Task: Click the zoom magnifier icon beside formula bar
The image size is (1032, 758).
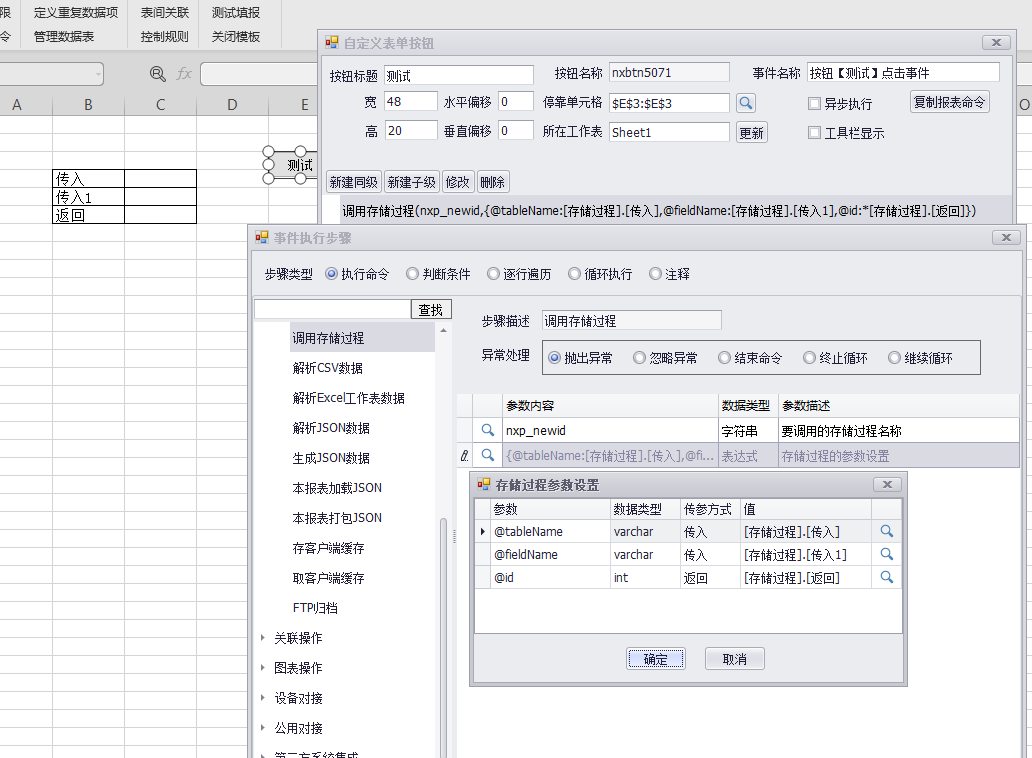Action: click(157, 74)
